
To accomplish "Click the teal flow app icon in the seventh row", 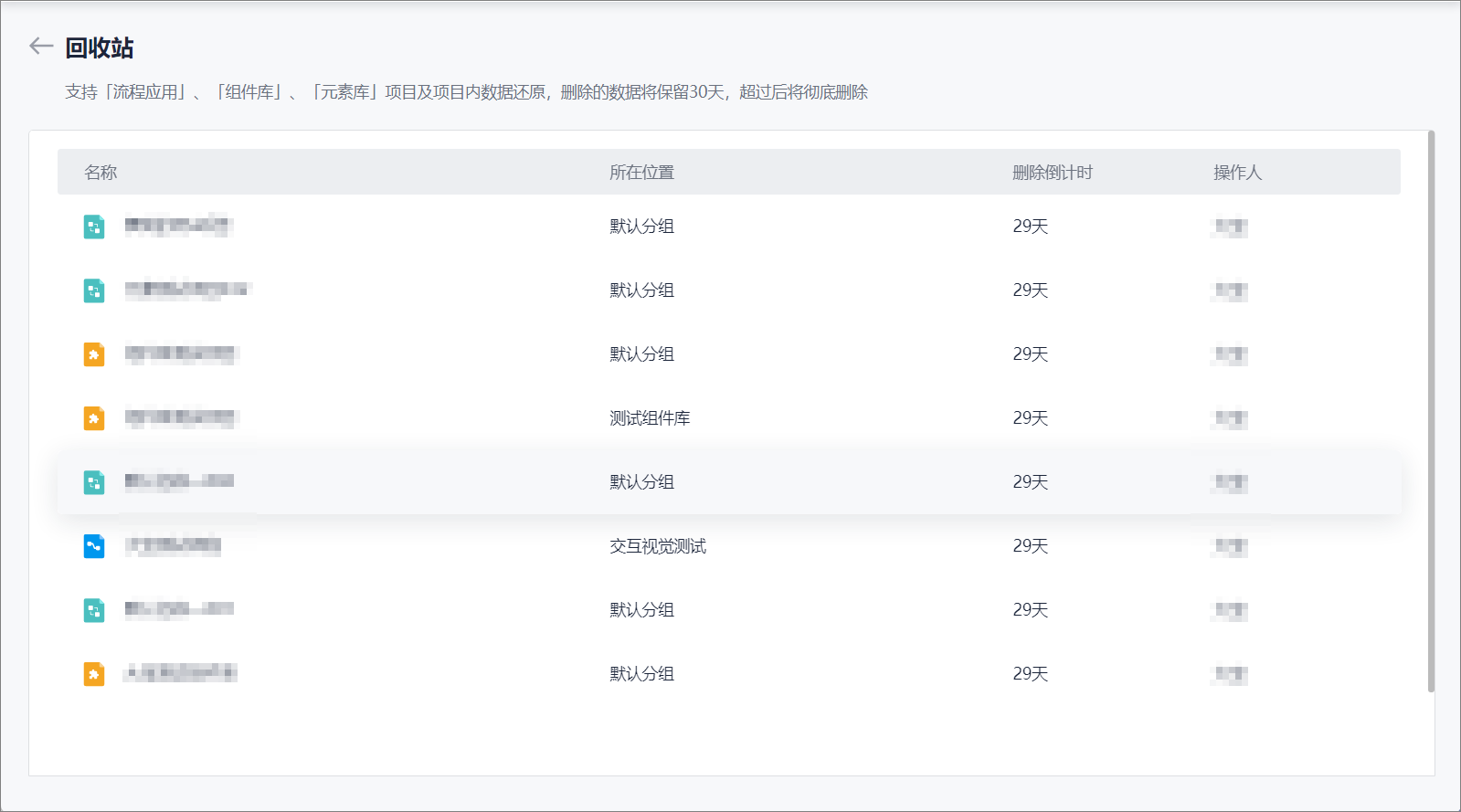I will tap(94, 610).
